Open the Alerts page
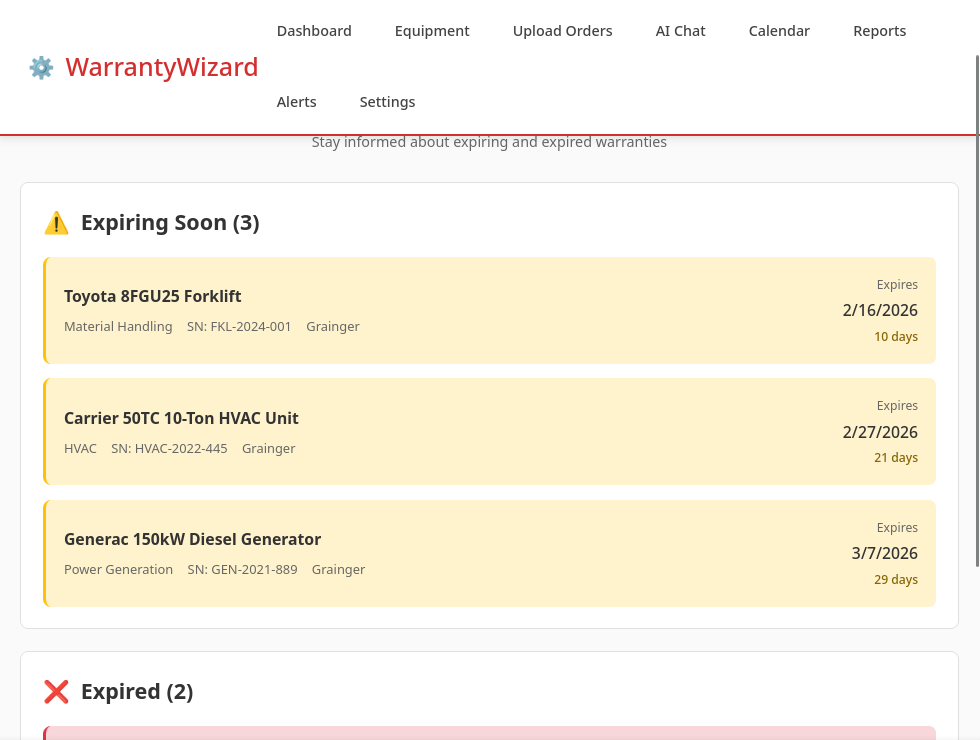980x740 pixels. pos(297,102)
